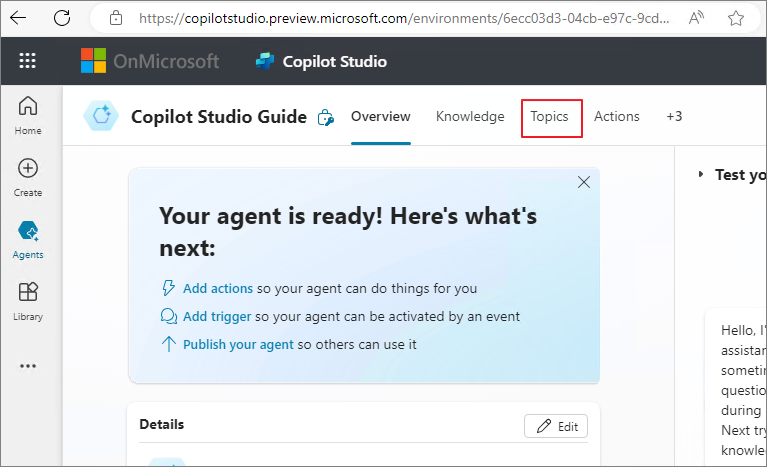Switch to the Knowledge tab
Screen dimensions: 767x467
(470, 116)
